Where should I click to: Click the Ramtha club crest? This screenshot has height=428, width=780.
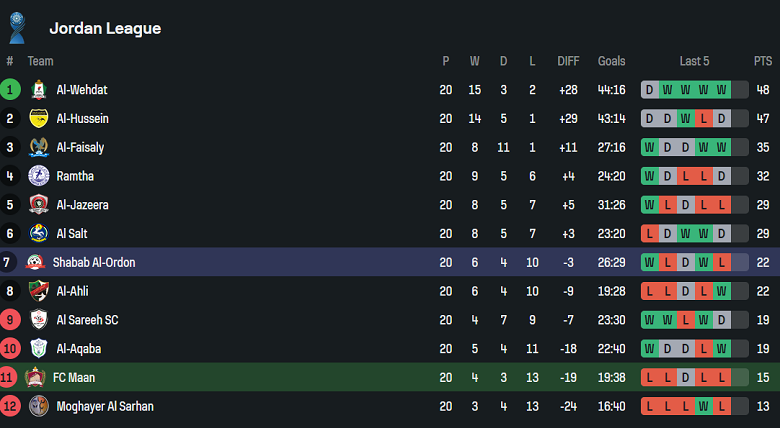[39, 176]
